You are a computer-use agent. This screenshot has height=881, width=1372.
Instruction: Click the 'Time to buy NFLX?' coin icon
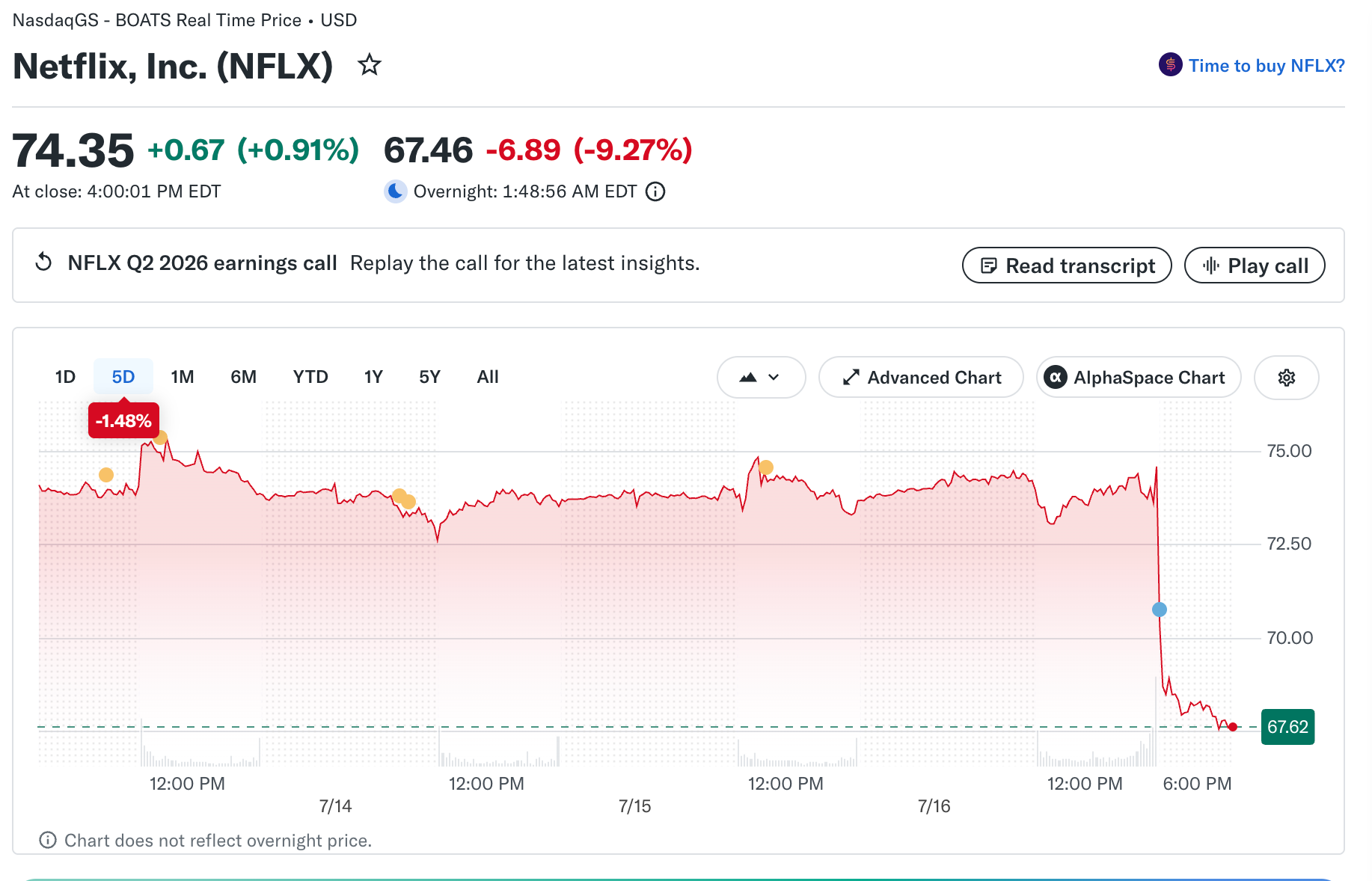1170,65
